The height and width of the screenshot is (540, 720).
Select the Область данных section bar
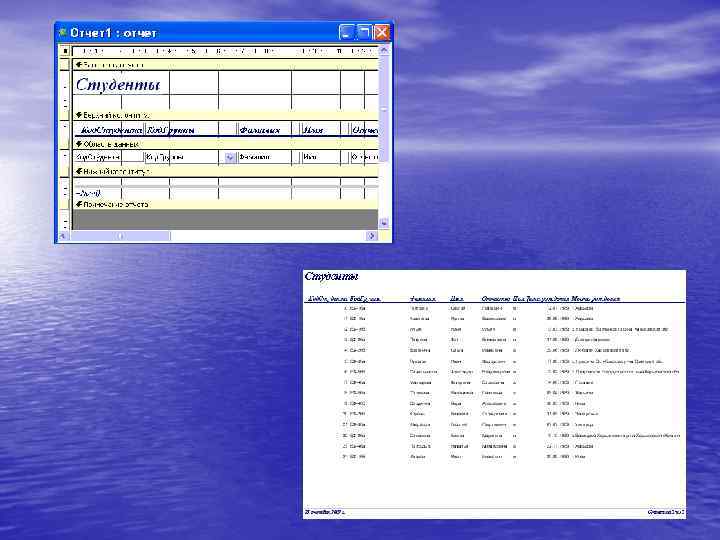tap(225, 144)
